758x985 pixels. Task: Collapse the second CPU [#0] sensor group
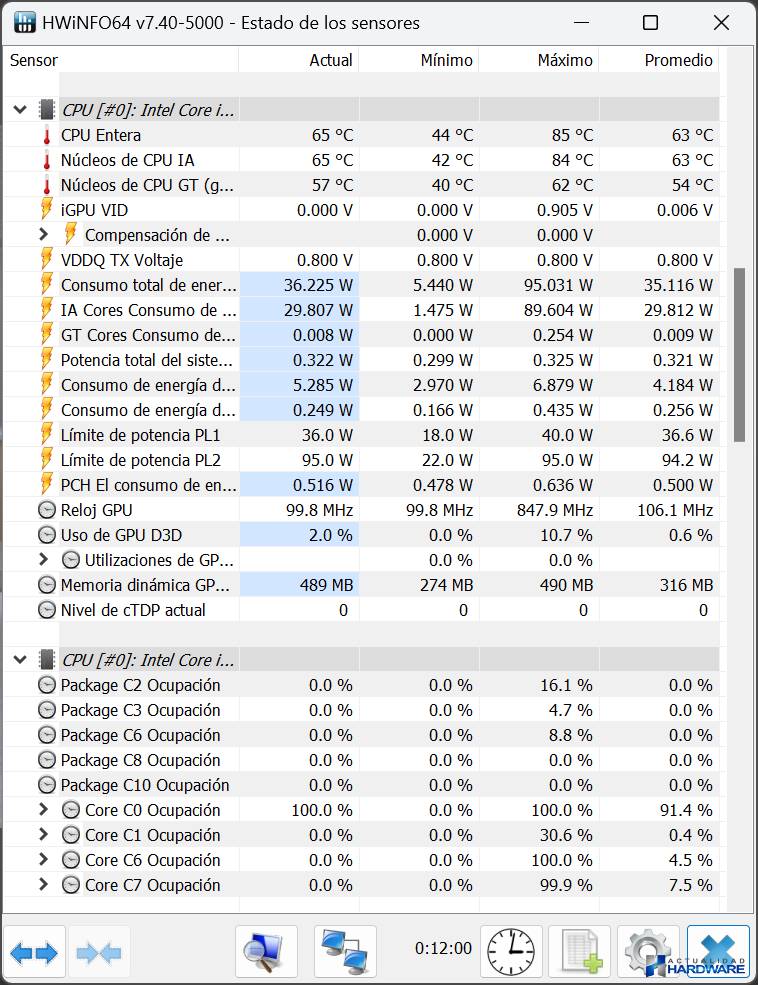coord(20,660)
